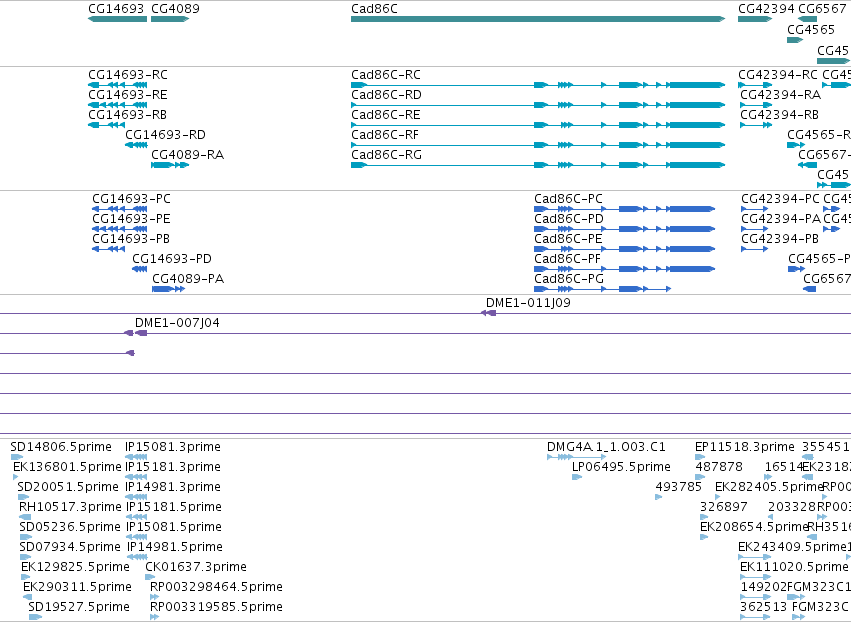Click EST LP06495.5prime
The width and height of the screenshot is (851, 622).
(x=577, y=477)
